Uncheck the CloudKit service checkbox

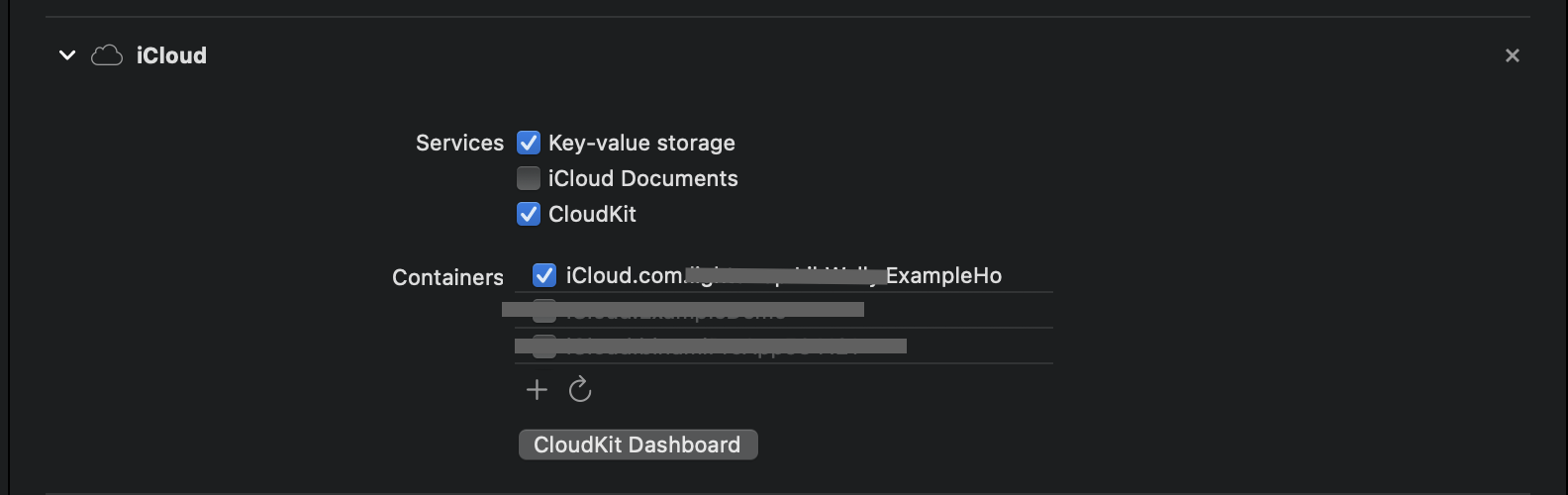[x=529, y=214]
